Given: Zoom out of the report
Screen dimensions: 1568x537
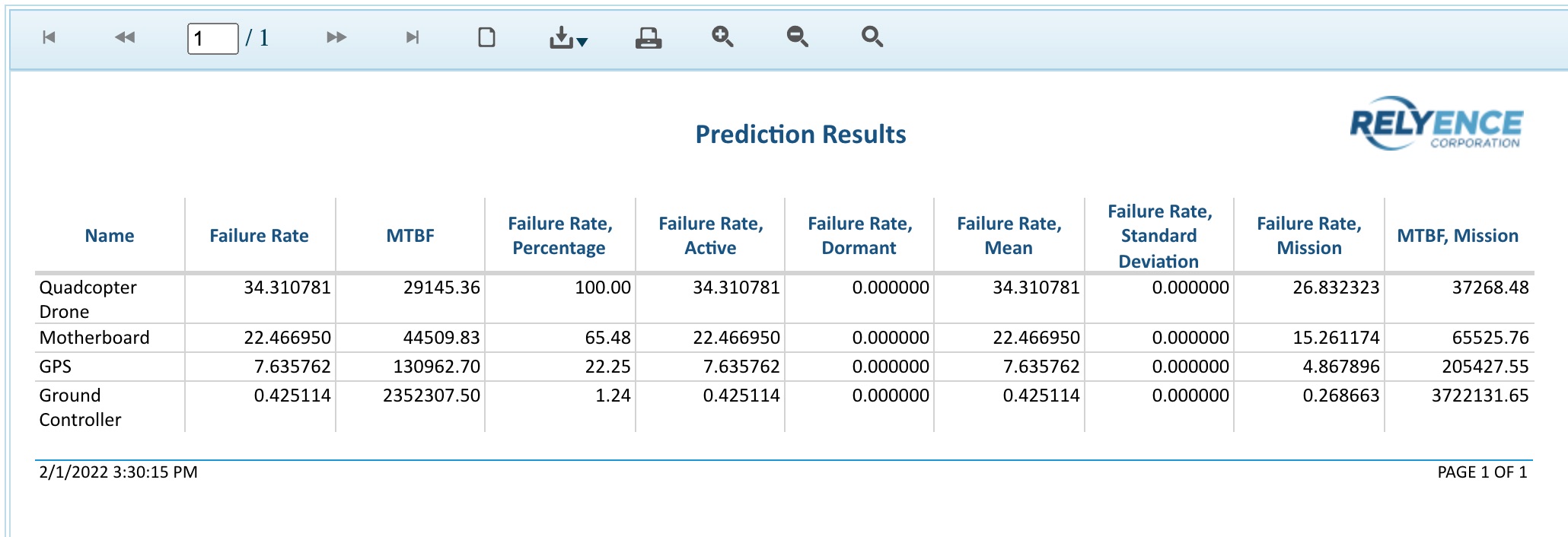Looking at the screenshot, I should point(796,37).
